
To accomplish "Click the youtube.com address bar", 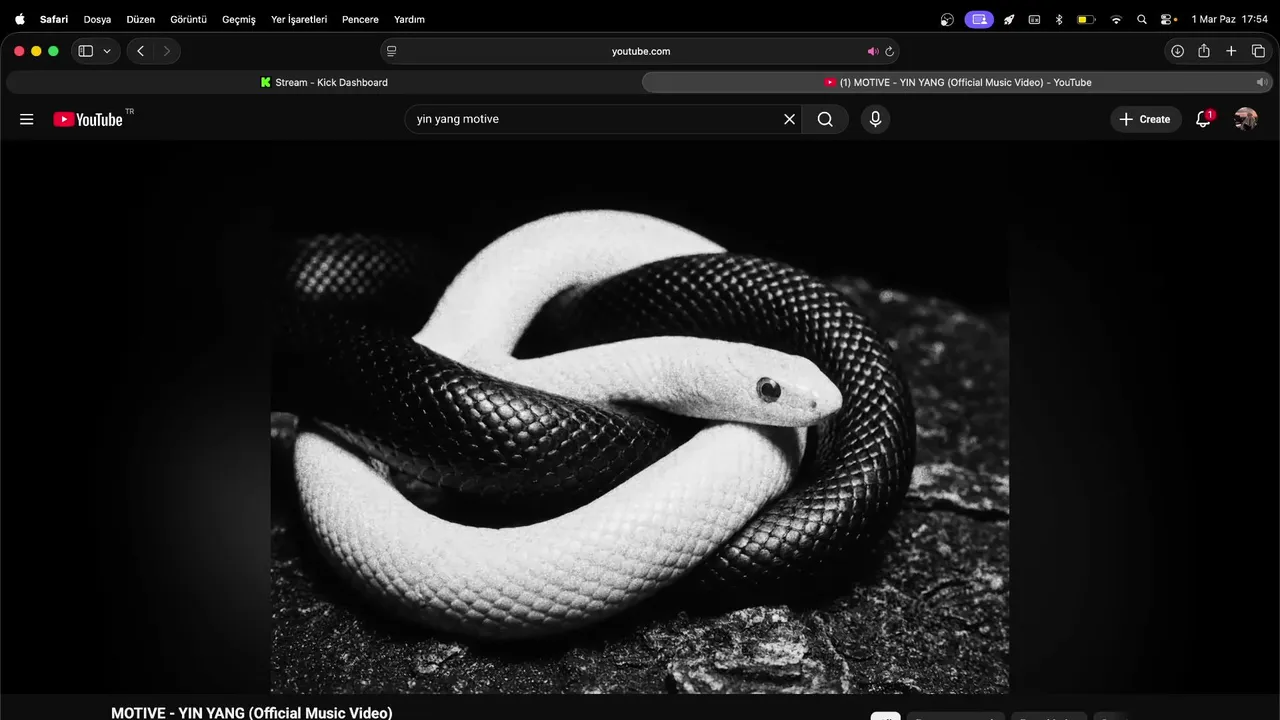I will pos(640,51).
